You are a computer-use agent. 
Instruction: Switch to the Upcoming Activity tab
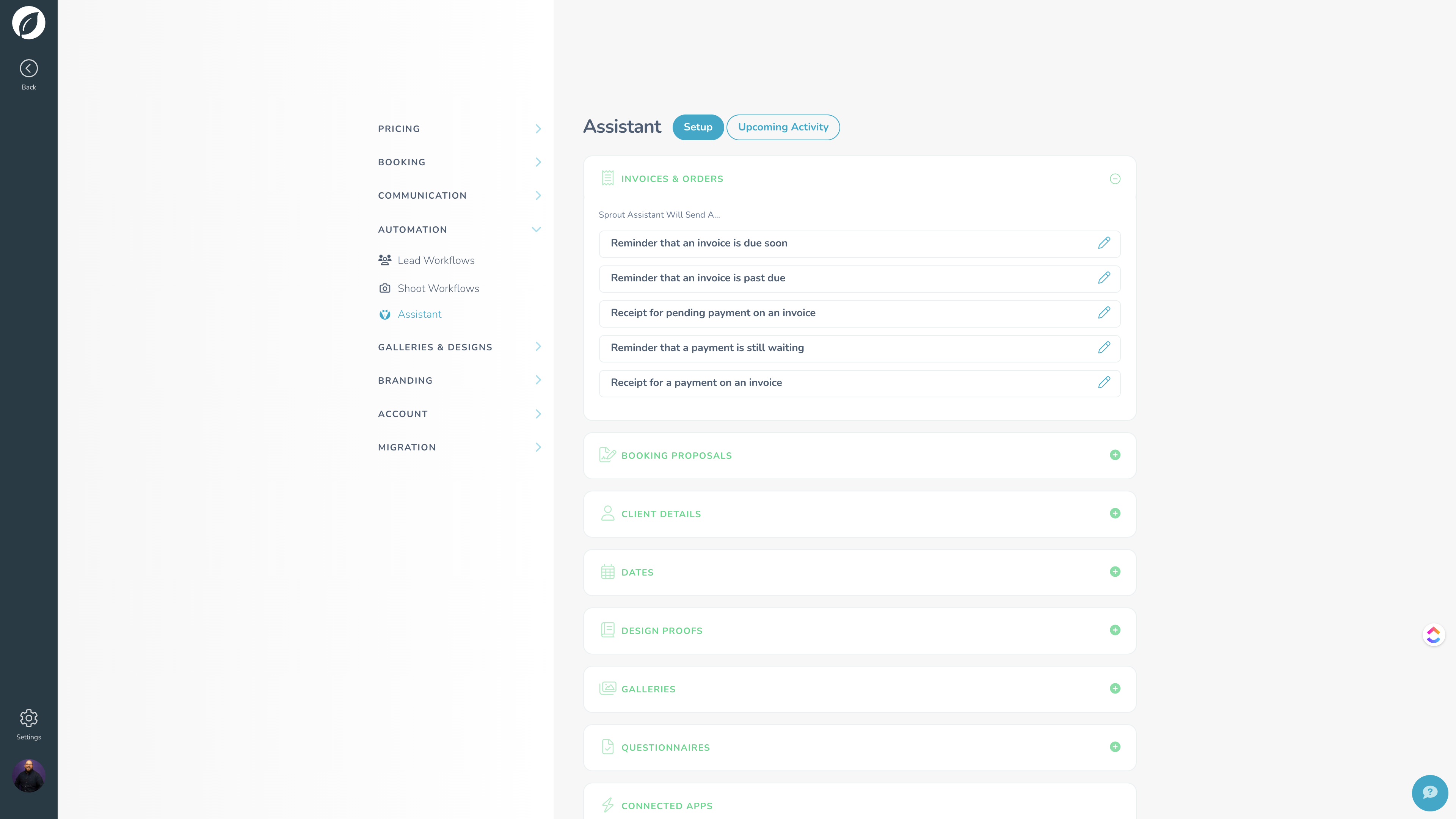coord(783,127)
